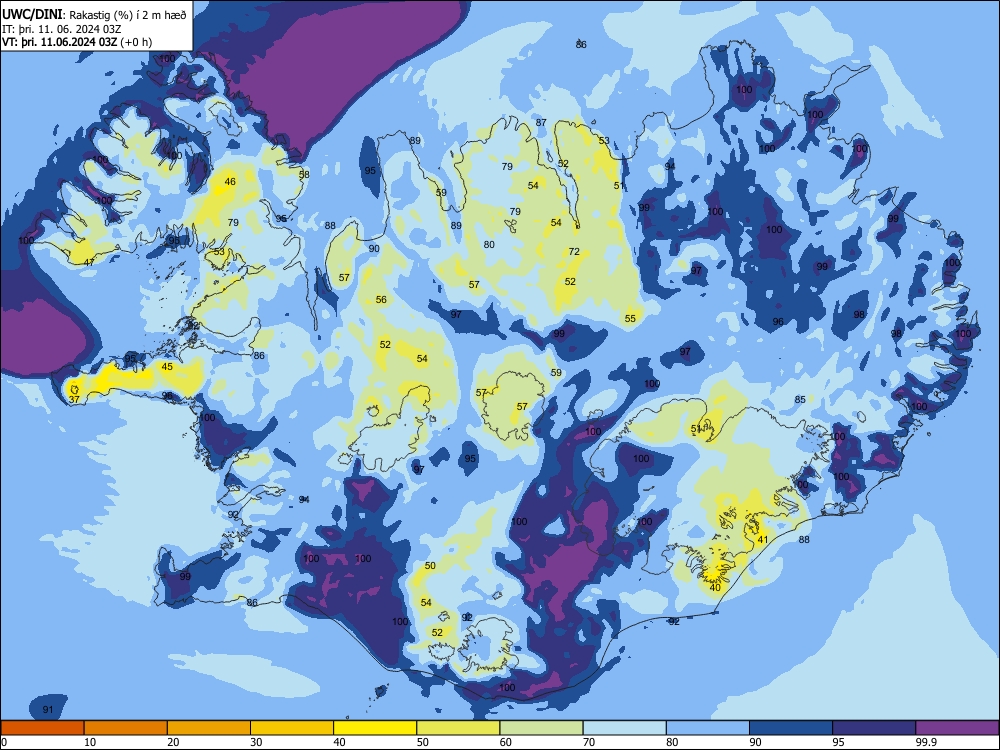Click the map humidity value '47'

tap(89, 263)
